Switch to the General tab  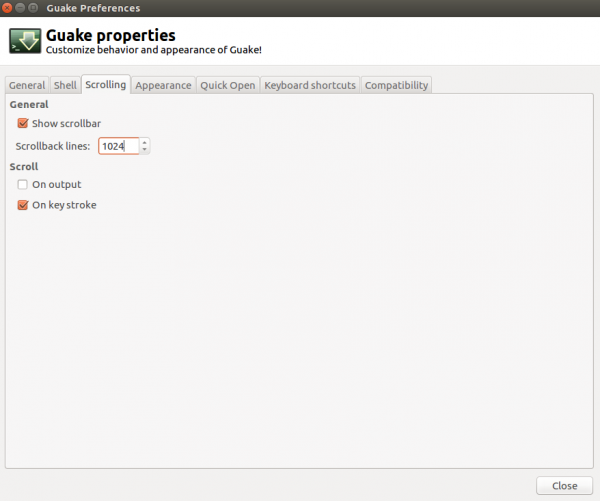(27, 85)
